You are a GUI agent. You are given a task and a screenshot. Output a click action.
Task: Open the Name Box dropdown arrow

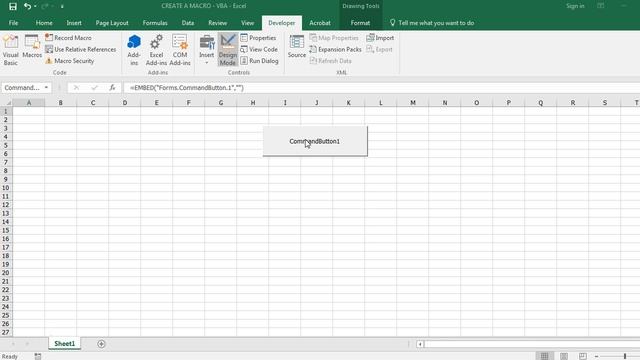pyautogui.click(x=46, y=88)
